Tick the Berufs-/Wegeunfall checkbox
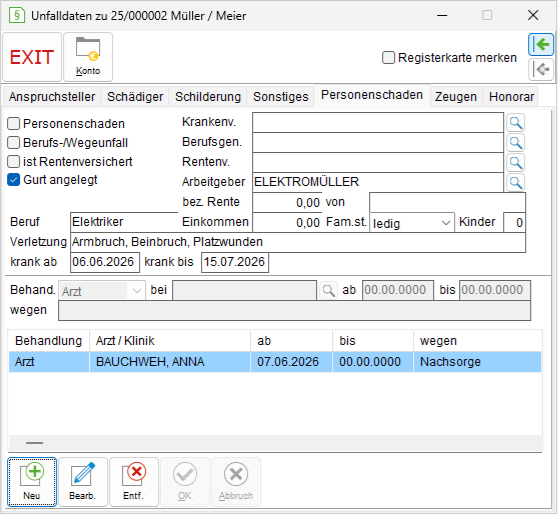 point(14,143)
